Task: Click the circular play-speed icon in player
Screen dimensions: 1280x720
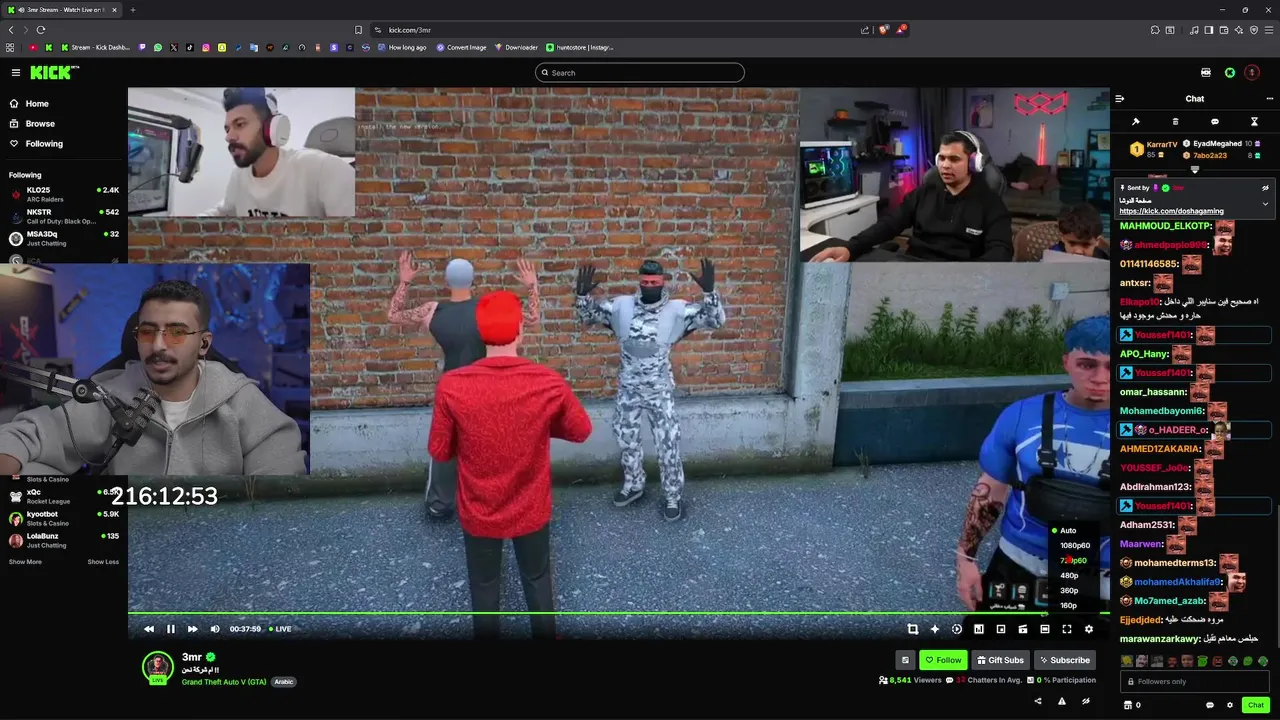Action: tap(957, 629)
